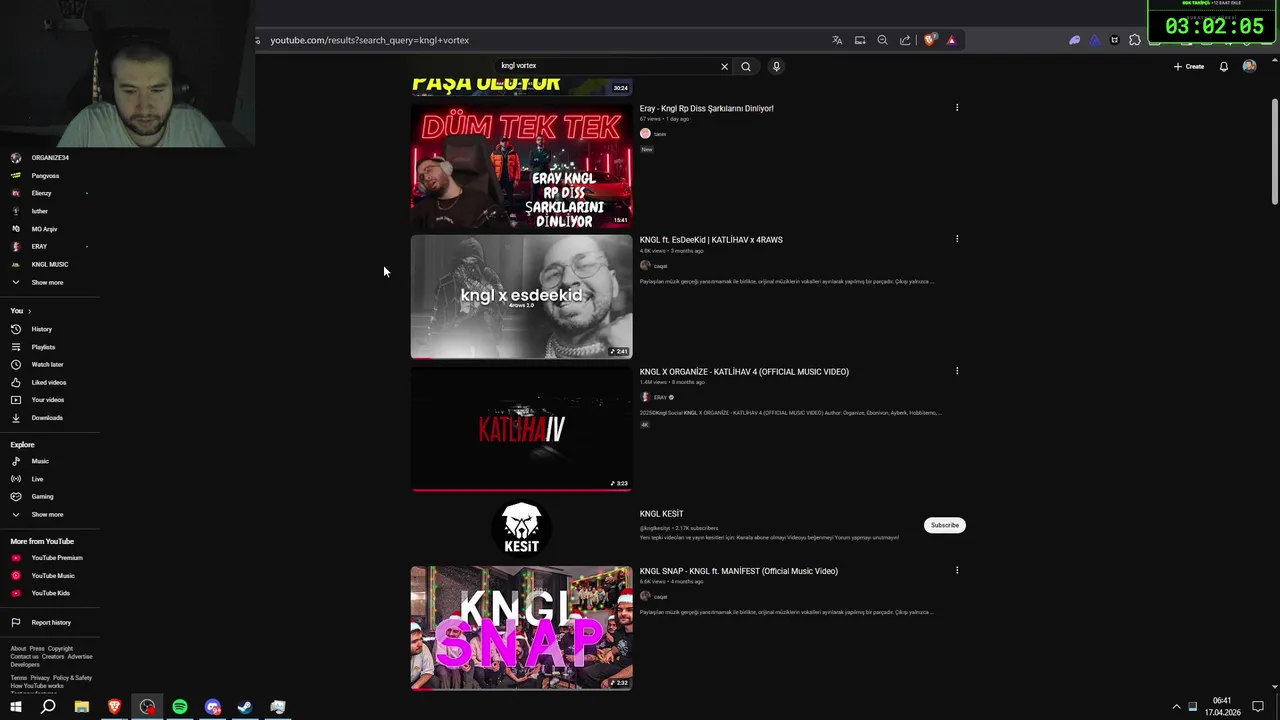Screen dimensions: 1280x720
Task: Activate voice search microphone icon
Action: [776, 67]
